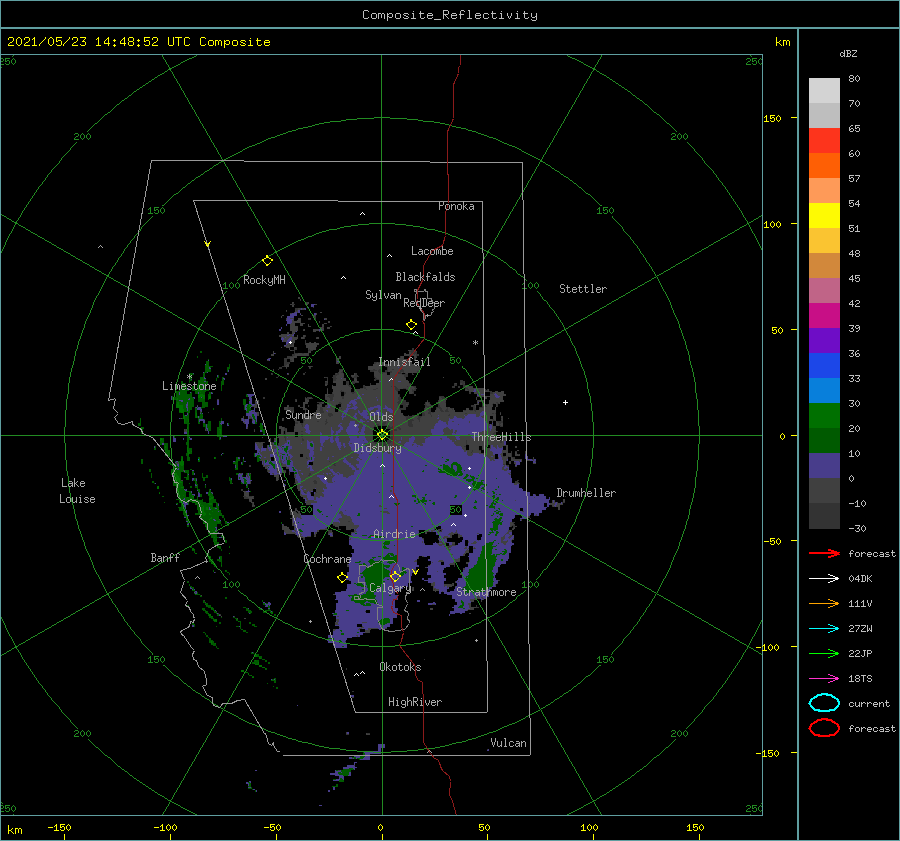Viewport: 900px width, 841px height.
Task: Click the Blackfalds town label
Action: 425,277
